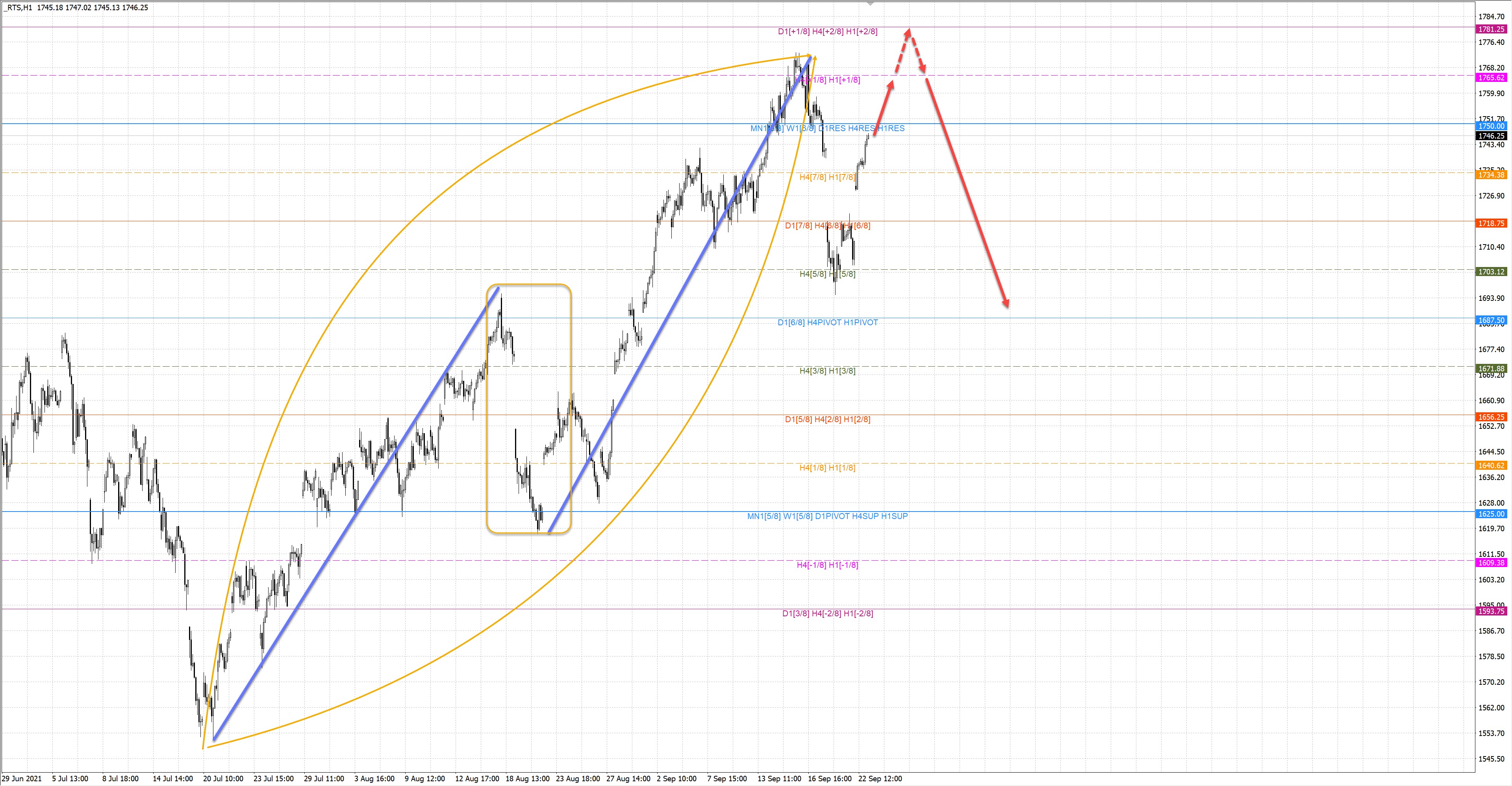Click the 1593.75 purple price tag

[1491, 611]
